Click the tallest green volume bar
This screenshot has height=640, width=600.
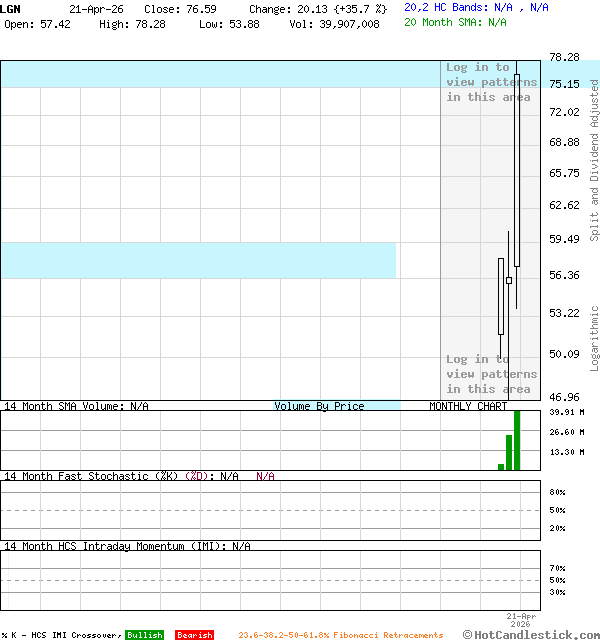tap(517, 440)
